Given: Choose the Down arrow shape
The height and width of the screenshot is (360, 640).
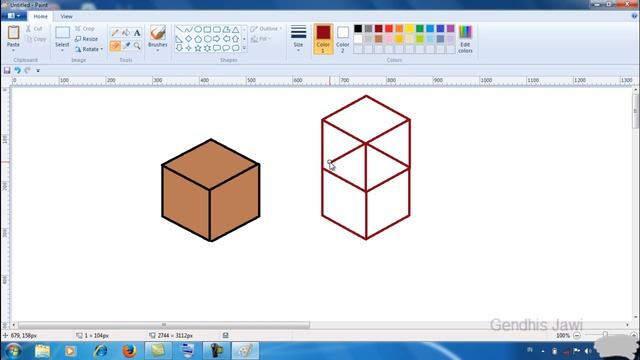Looking at the screenshot, I should pos(179,48).
